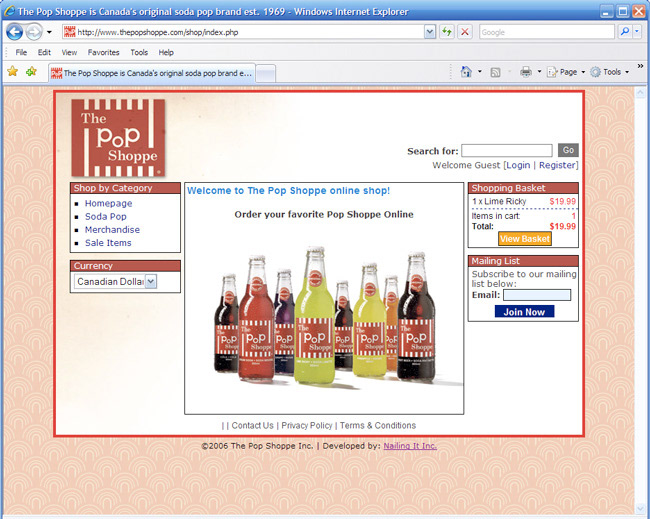
Task: Open the Tools menu in menu bar
Action: [139, 52]
